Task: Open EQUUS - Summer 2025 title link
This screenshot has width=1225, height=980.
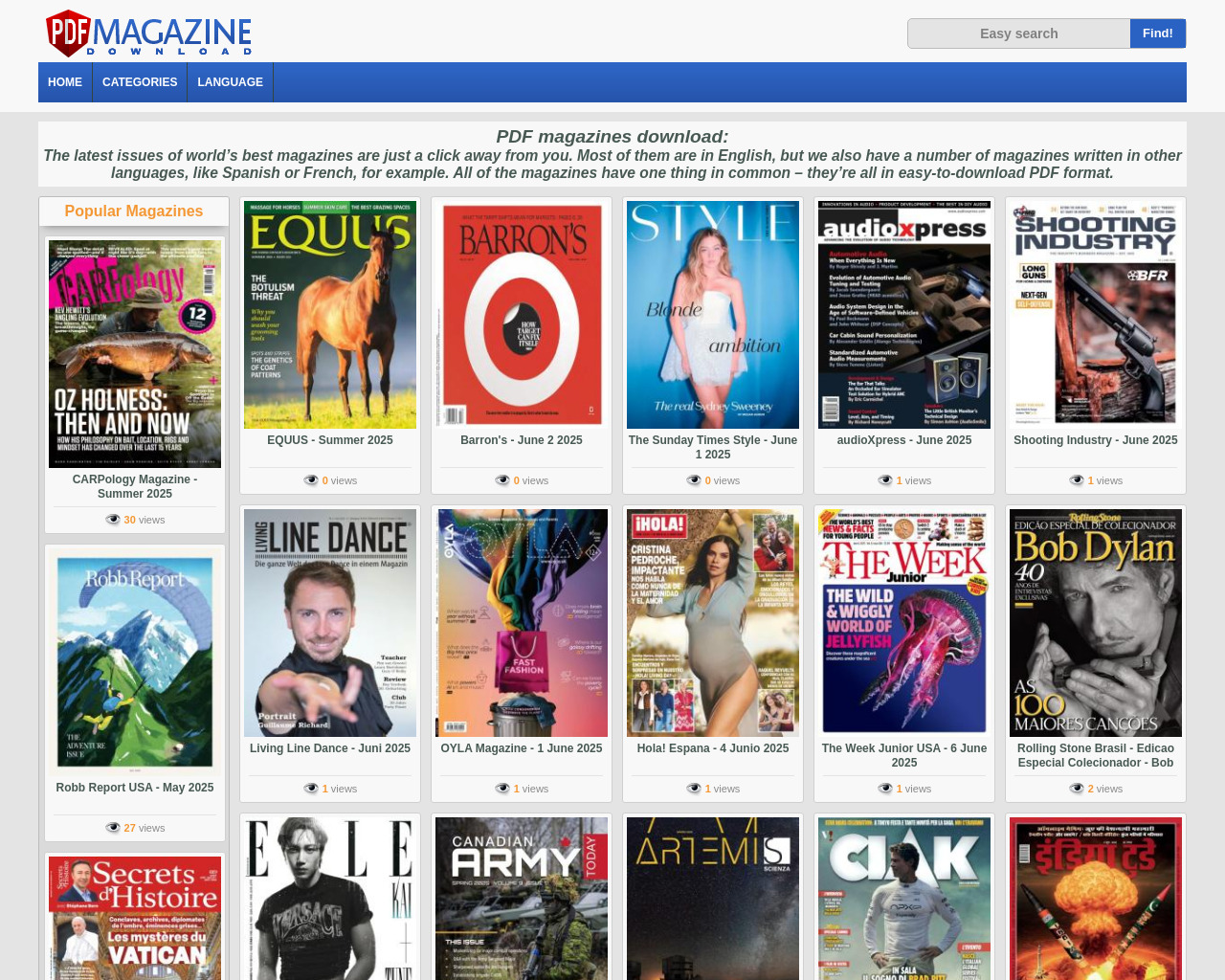Action: [330, 440]
